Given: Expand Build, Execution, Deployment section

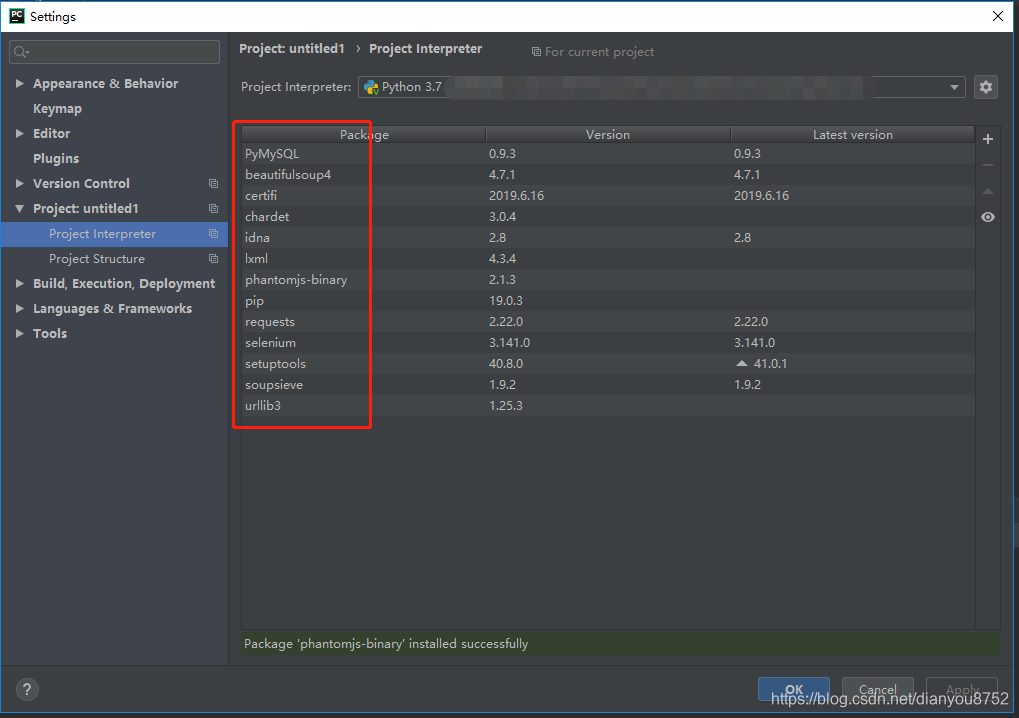Looking at the screenshot, I should coord(19,283).
